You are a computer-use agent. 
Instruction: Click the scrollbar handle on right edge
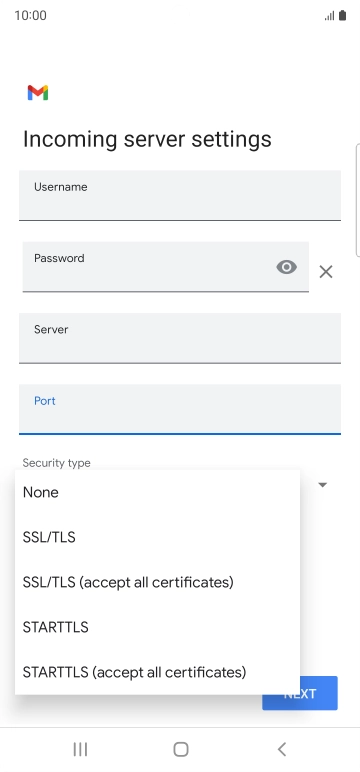tap(358, 200)
